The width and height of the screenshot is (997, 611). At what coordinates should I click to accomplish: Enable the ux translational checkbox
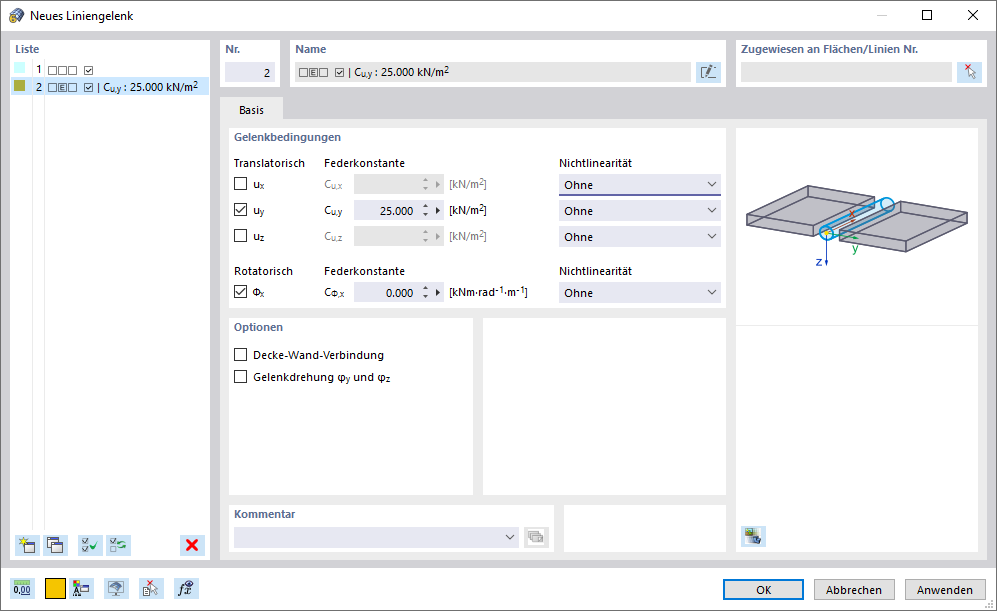coord(240,184)
